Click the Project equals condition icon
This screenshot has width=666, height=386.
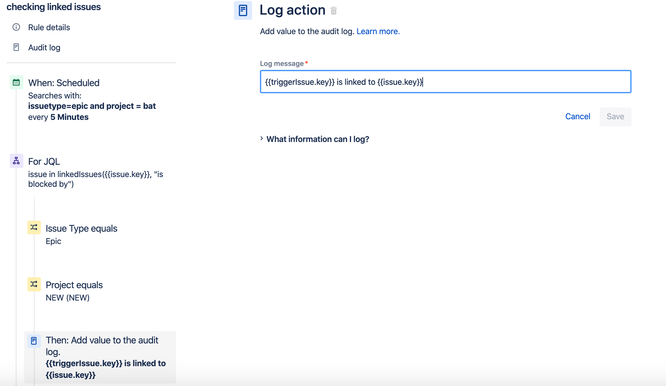pyautogui.click(x=34, y=284)
